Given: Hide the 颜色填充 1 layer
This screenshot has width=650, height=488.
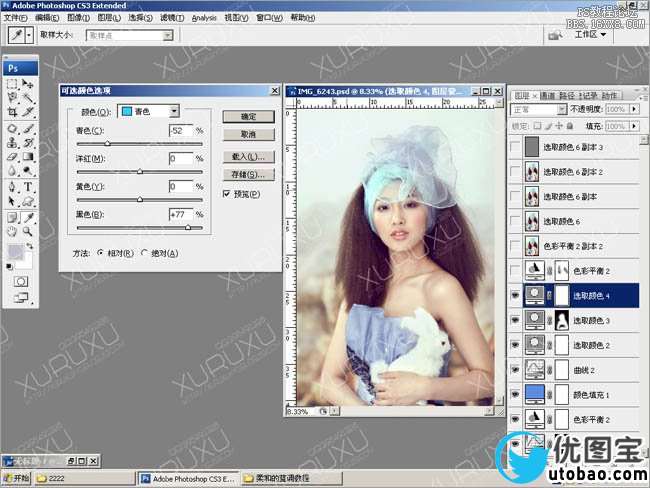Looking at the screenshot, I should click(515, 394).
